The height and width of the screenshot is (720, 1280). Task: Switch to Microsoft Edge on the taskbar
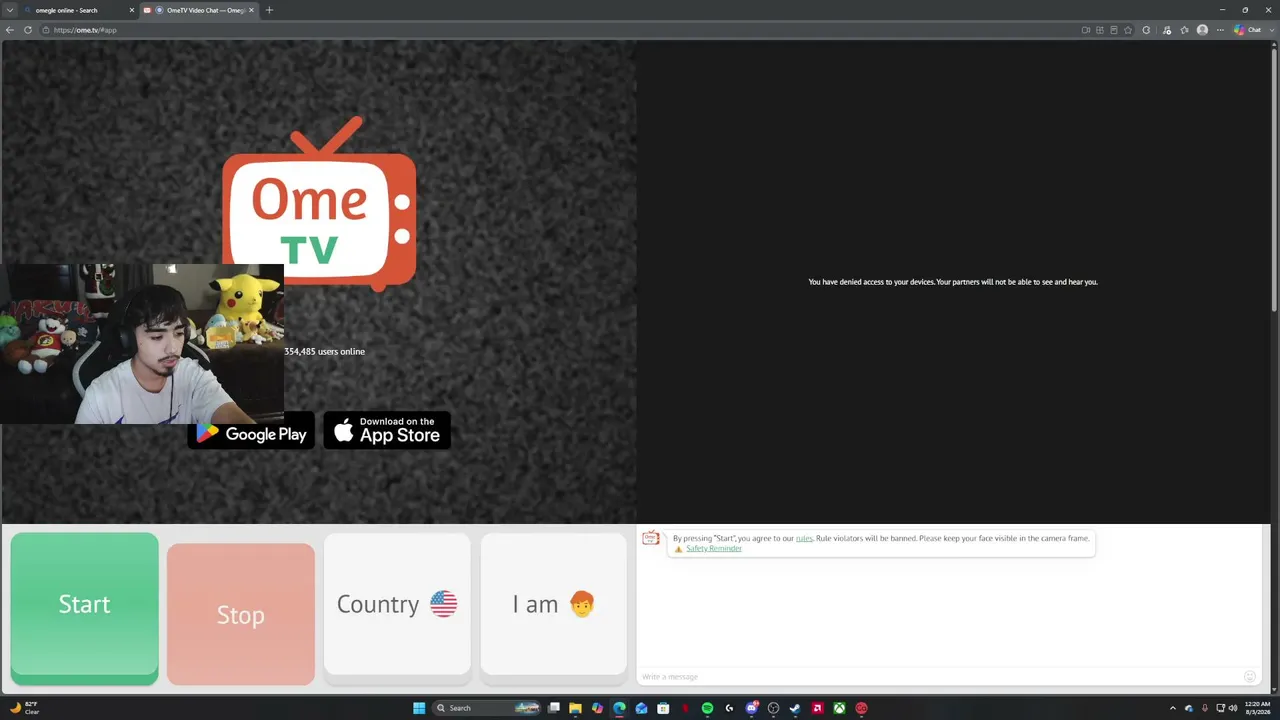pos(619,708)
